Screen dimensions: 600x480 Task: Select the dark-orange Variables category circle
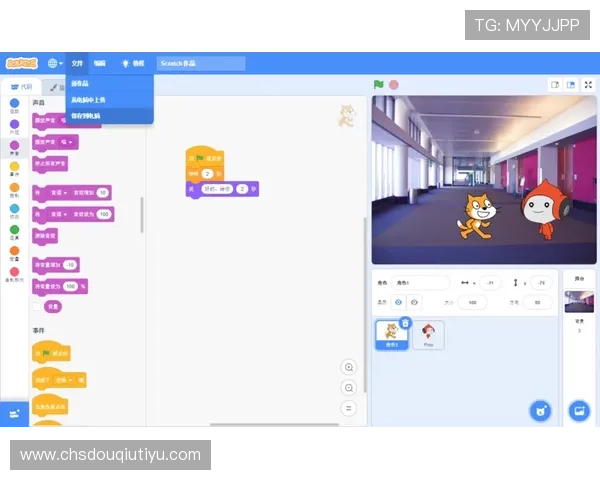click(15, 251)
